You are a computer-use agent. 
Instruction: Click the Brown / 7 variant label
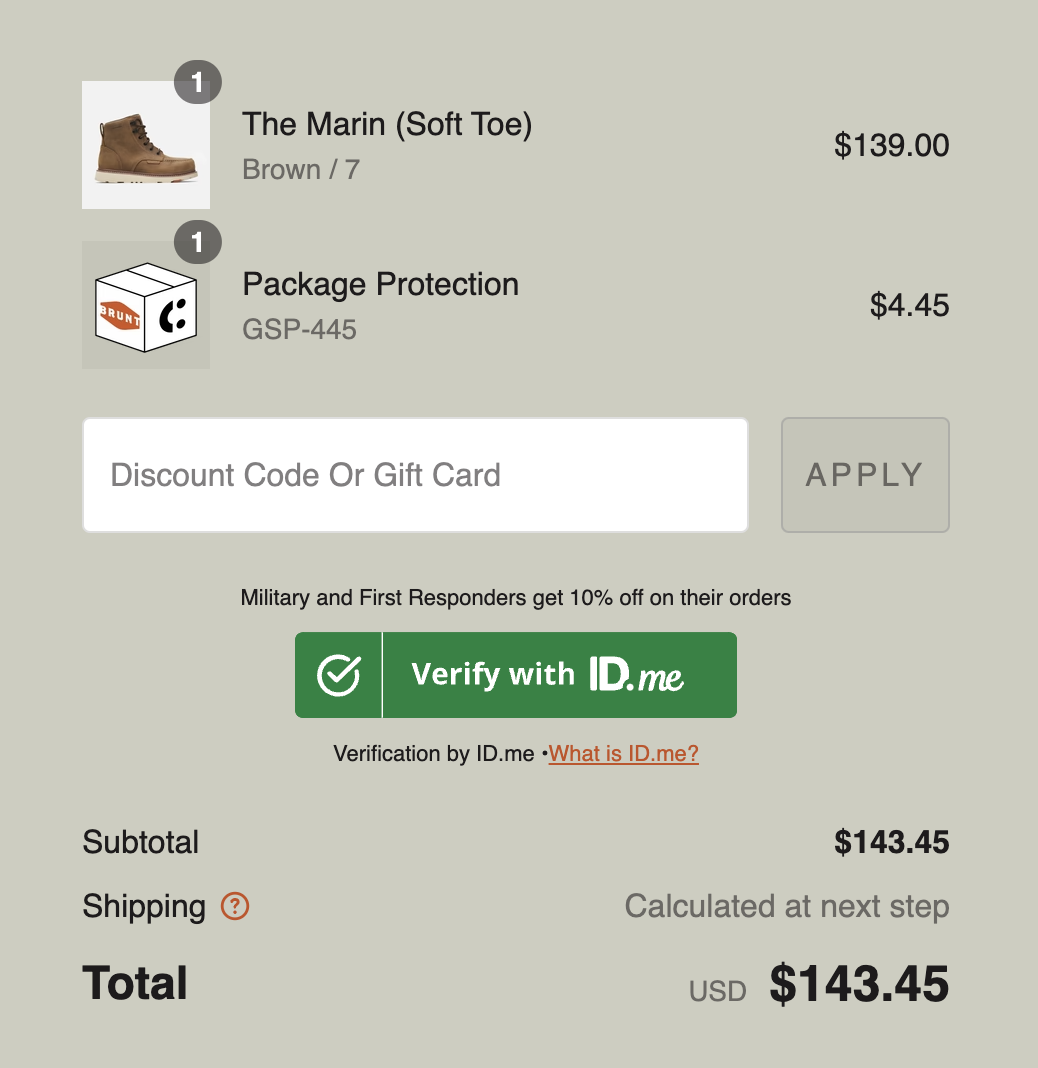(300, 169)
